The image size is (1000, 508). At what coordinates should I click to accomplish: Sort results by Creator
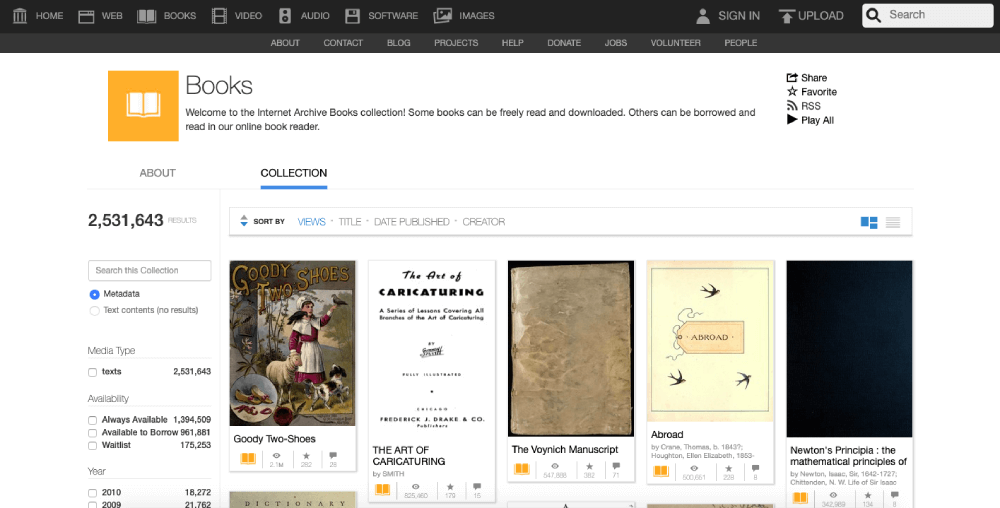[483, 222]
